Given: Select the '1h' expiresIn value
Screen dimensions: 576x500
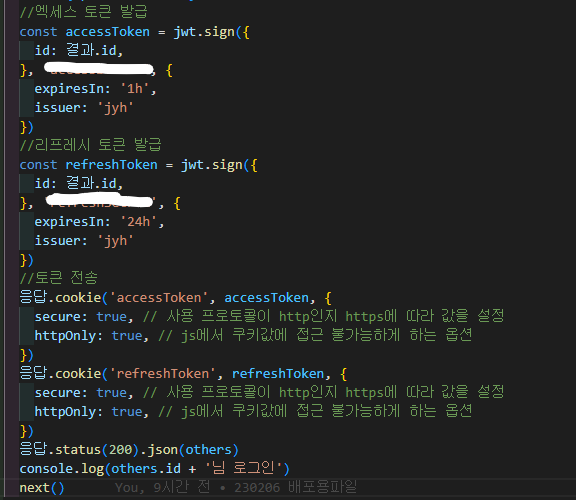Looking at the screenshot, I should pyautogui.click(x=134, y=89).
